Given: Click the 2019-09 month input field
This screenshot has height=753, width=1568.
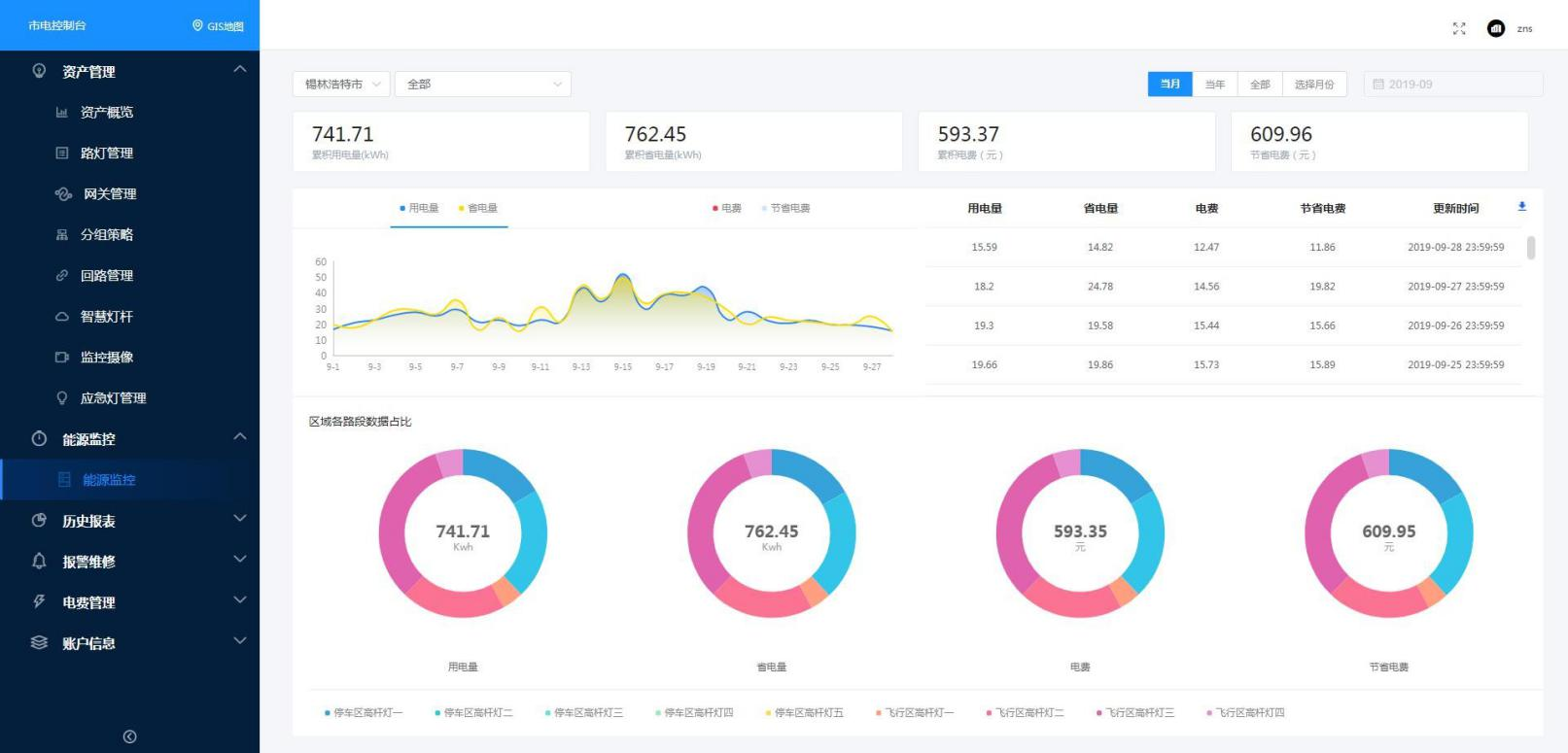Looking at the screenshot, I should click(x=1452, y=85).
